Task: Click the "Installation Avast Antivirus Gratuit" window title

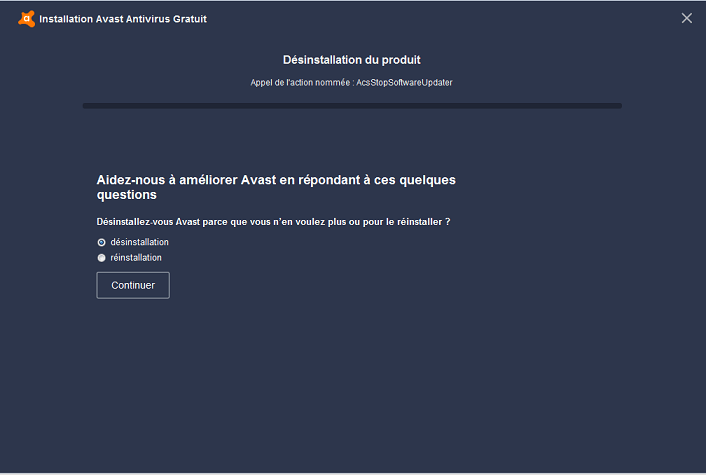Action: click(x=123, y=19)
